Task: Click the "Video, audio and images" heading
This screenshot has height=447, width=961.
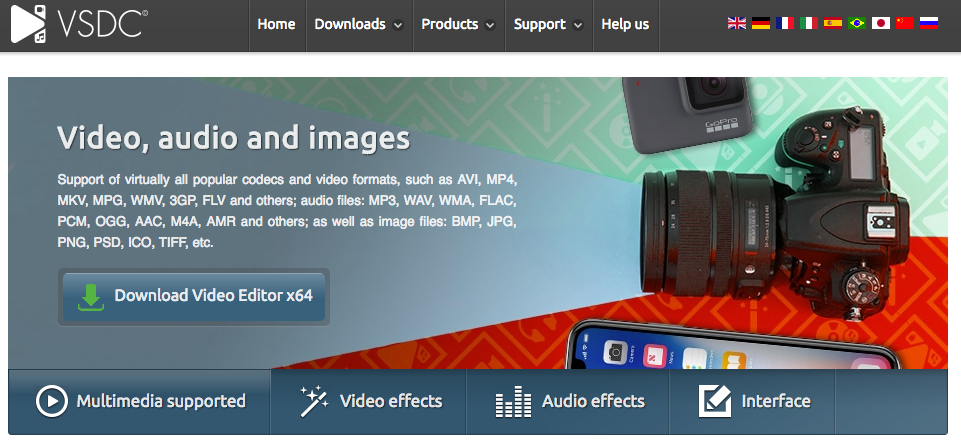Action: [234, 138]
